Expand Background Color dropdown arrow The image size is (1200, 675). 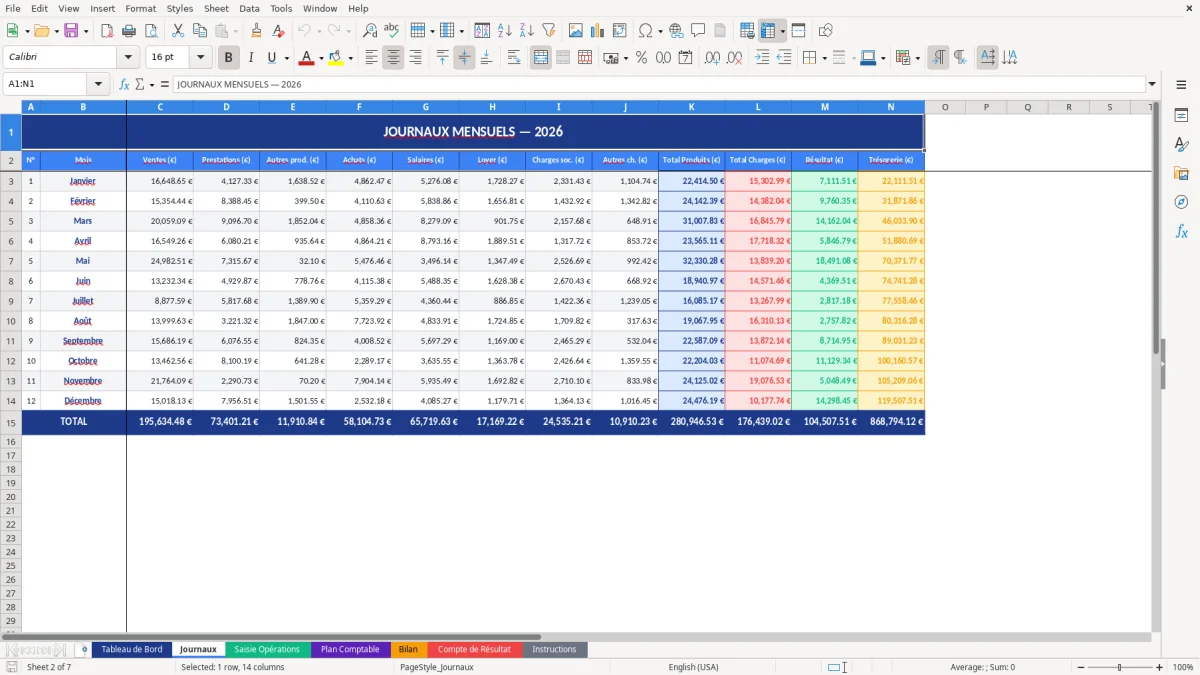350,58
